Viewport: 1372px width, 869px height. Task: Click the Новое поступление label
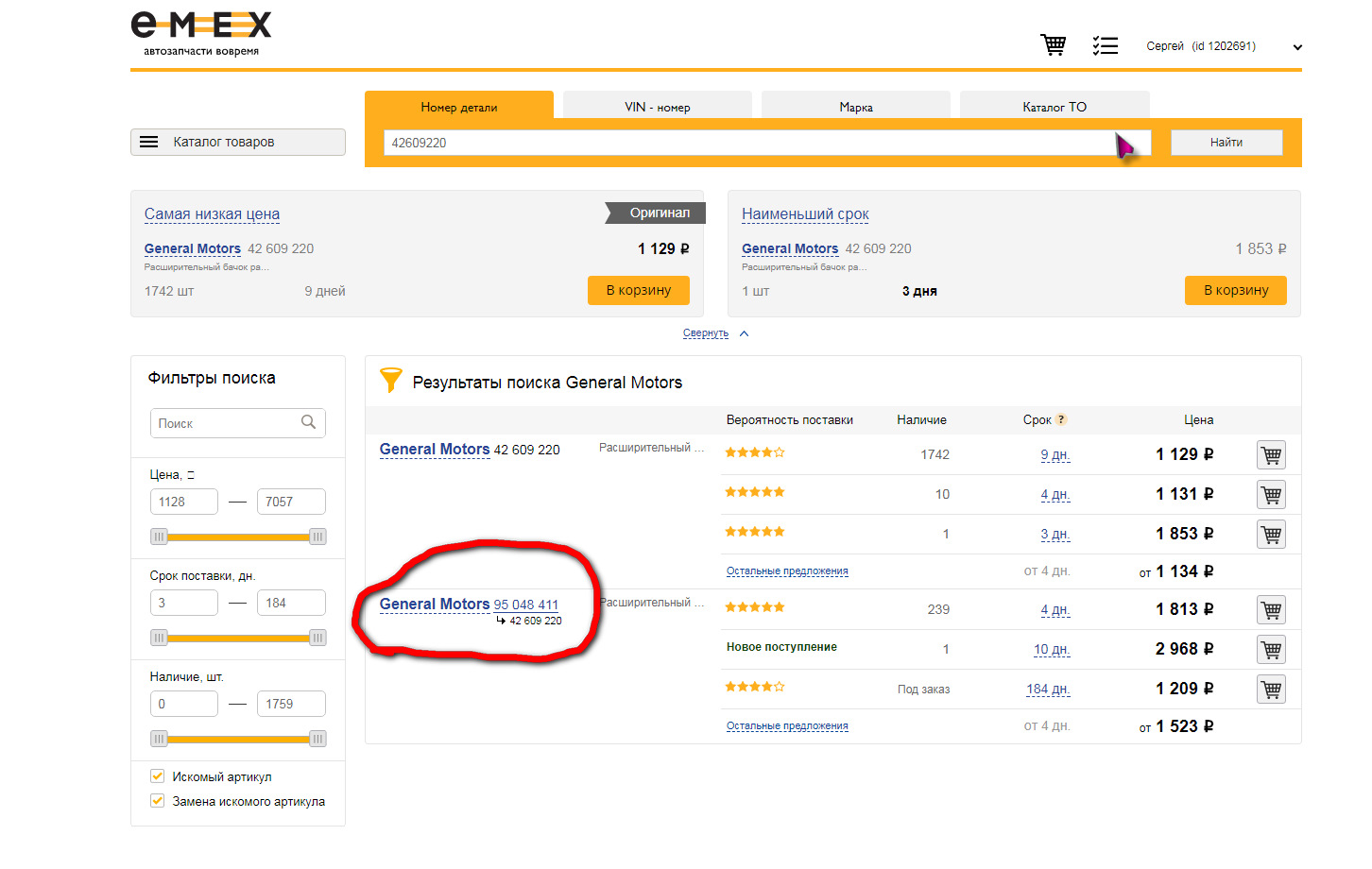(781, 647)
